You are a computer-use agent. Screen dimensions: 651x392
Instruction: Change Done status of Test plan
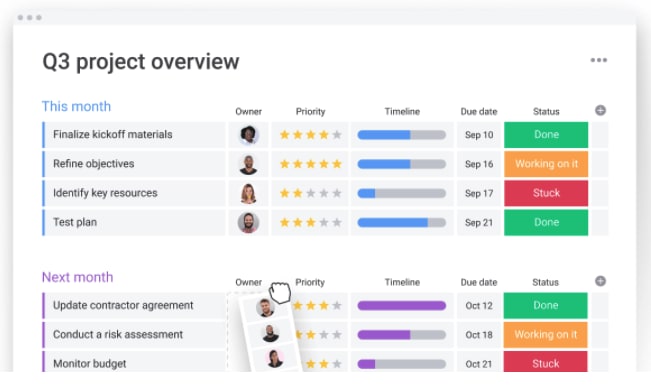[546, 223]
